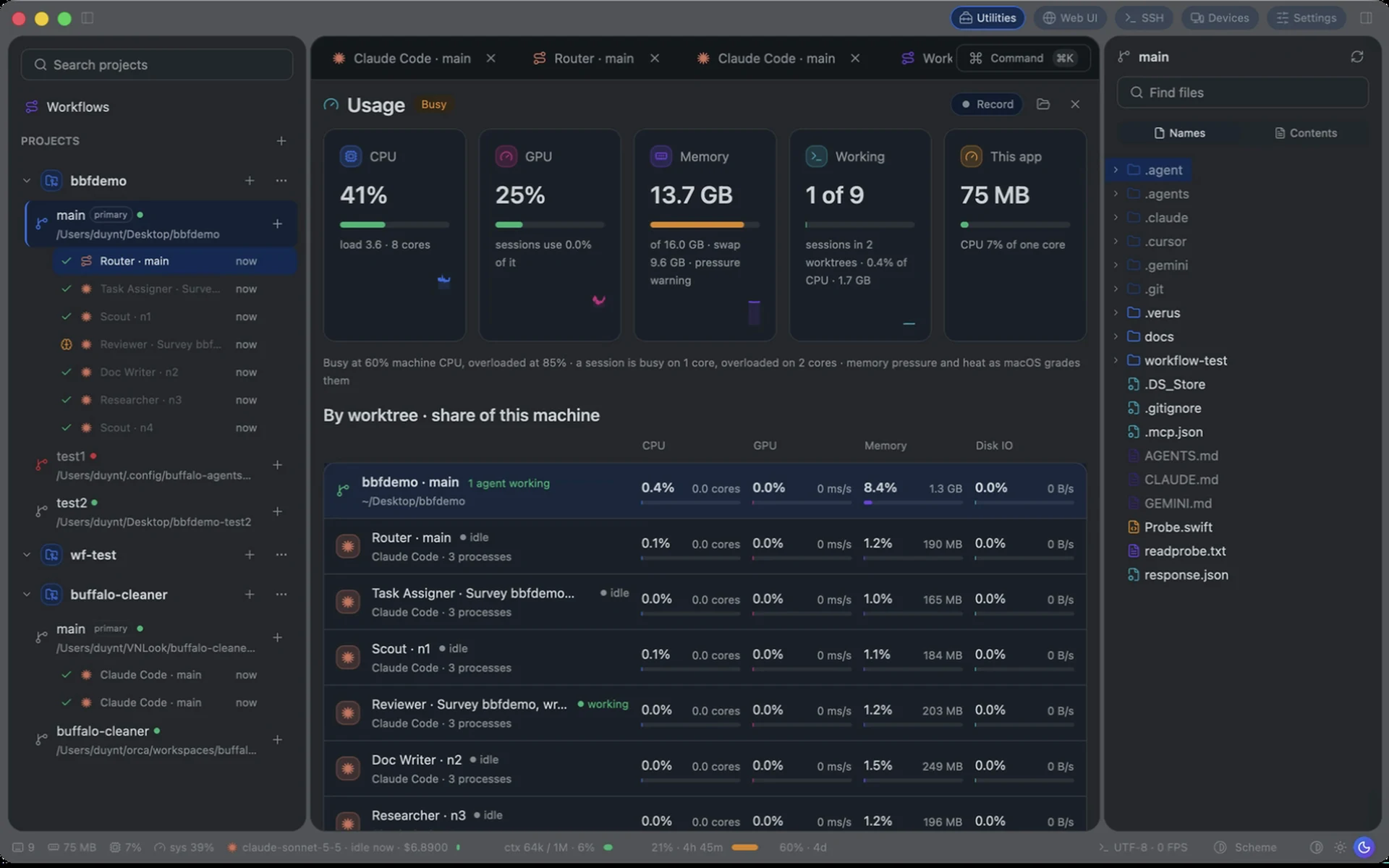Open the folder icon beside Record

(x=1042, y=104)
